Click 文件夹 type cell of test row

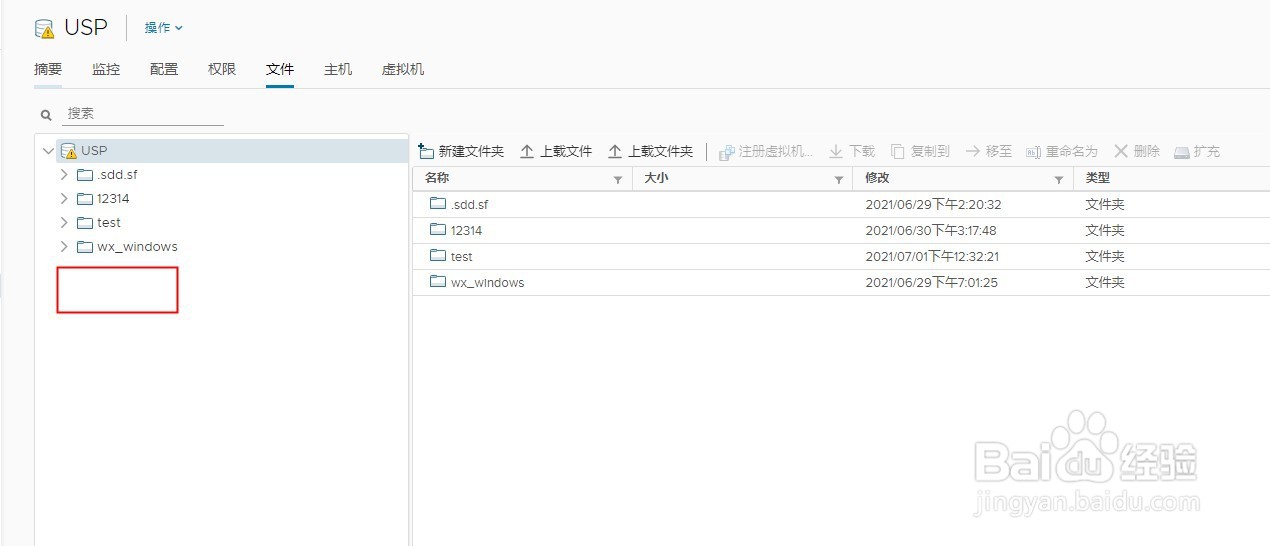[x=1105, y=256]
